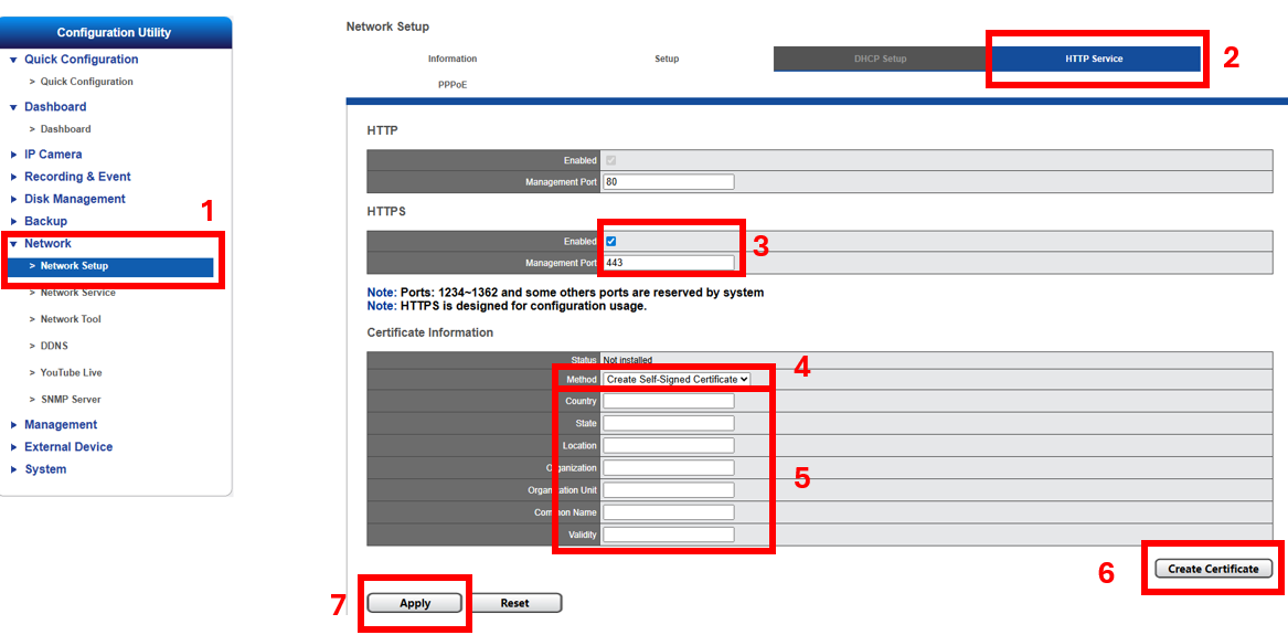1288x635 pixels.
Task: Click the HTTPS Management Port field
Action: tap(669, 263)
